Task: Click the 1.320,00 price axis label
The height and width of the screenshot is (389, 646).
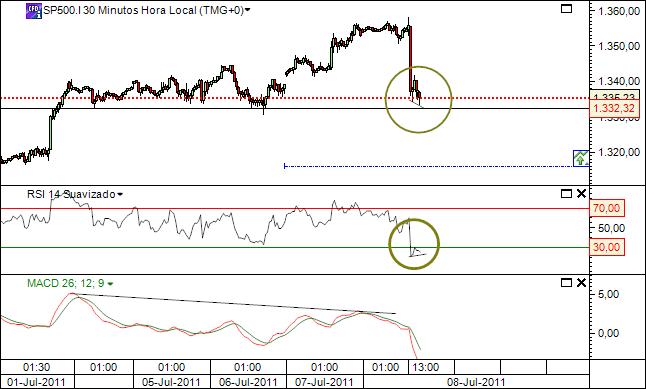Action: pyautogui.click(x=618, y=152)
